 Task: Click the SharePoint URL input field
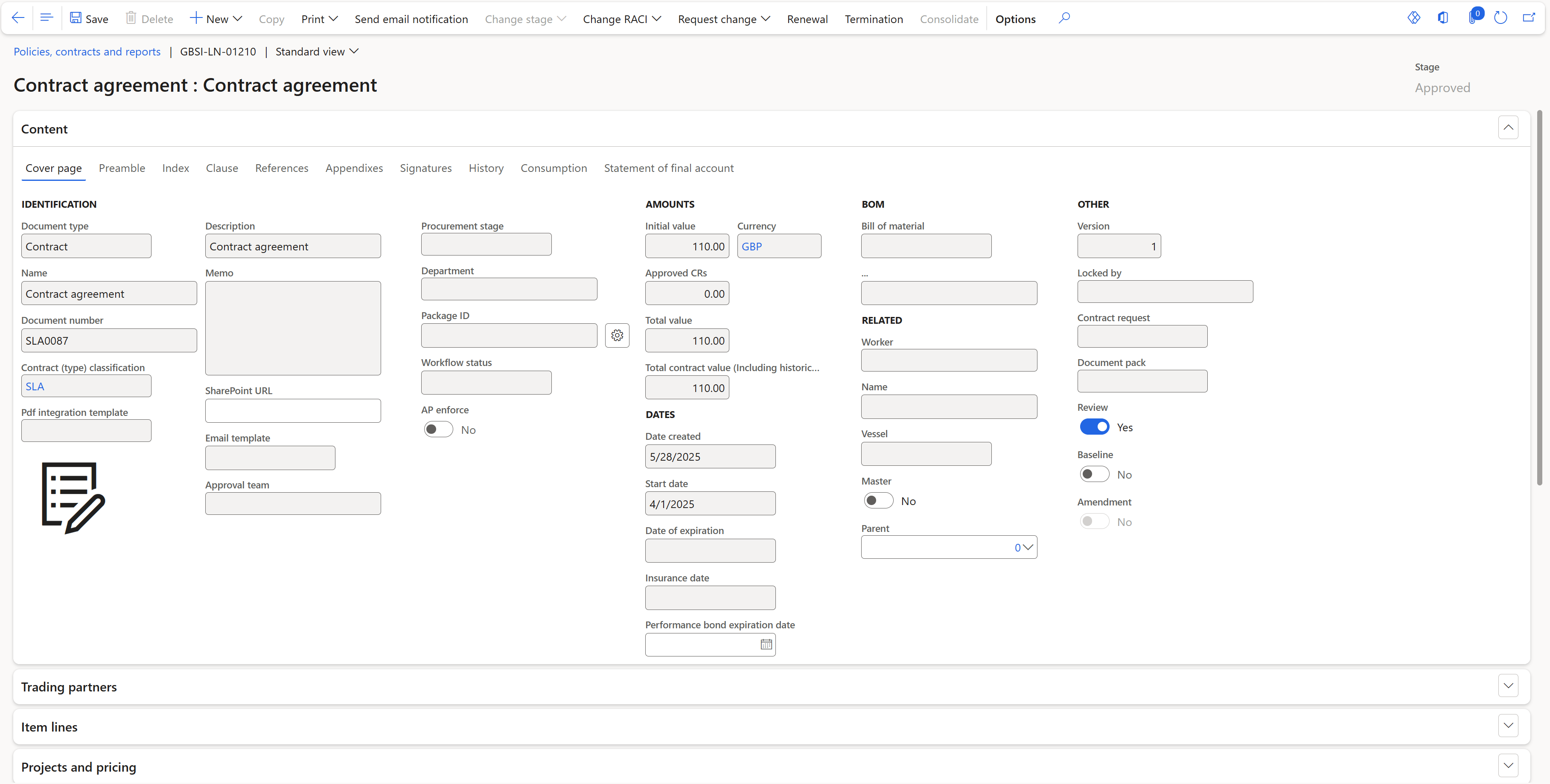click(x=292, y=411)
